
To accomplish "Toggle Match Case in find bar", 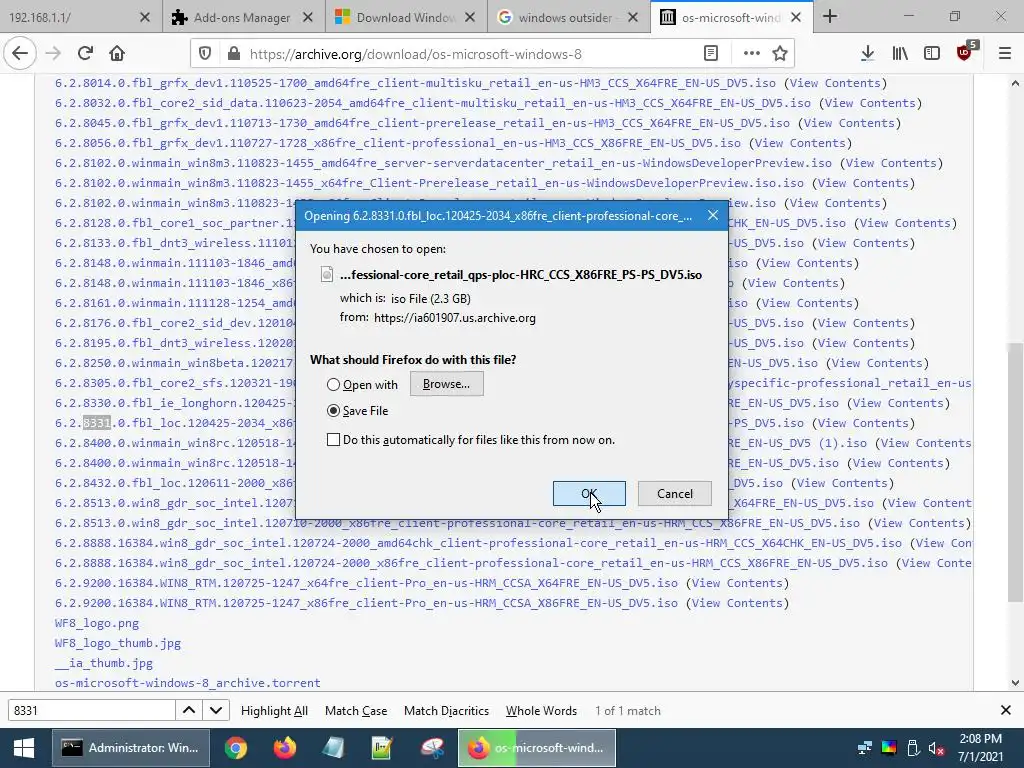I will pyautogui.click(x=356, y=711).
